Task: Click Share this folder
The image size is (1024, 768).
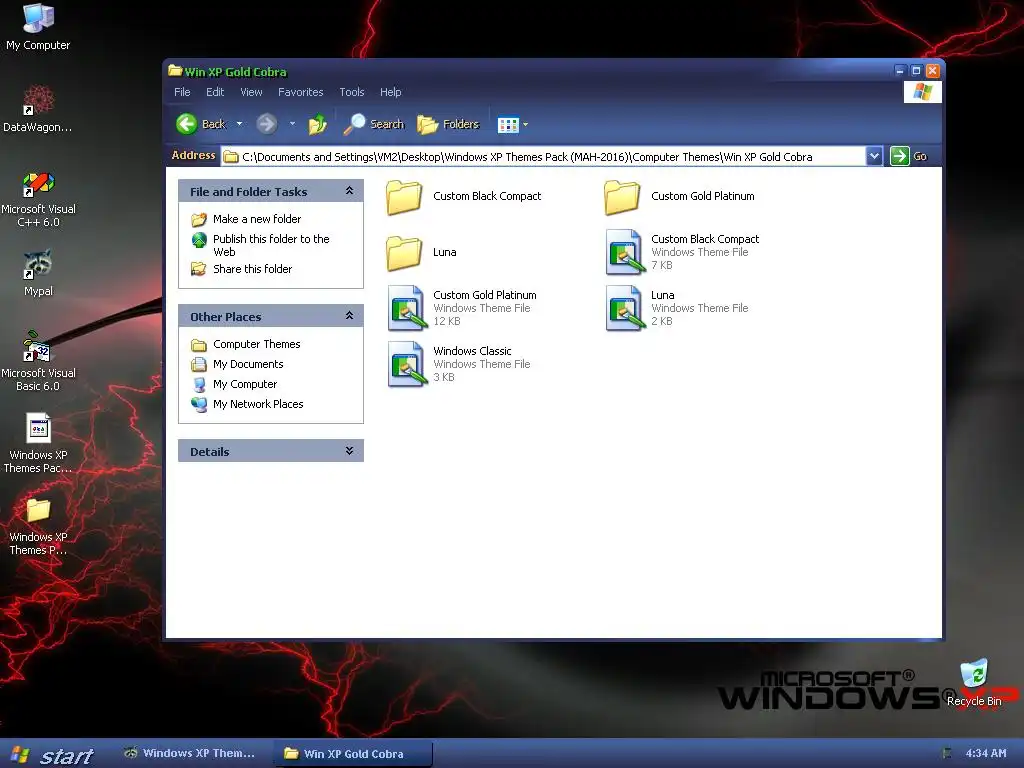Action: pos(252,269)
